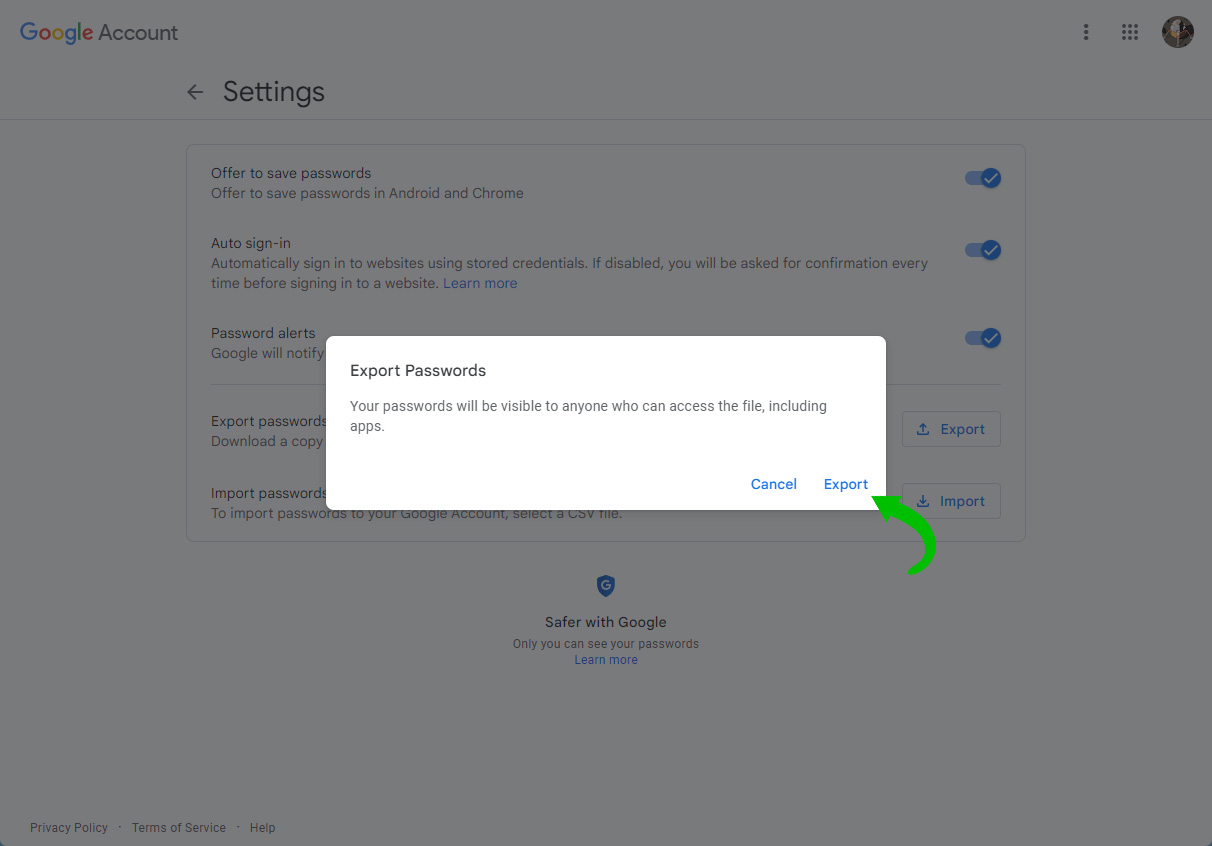Confirm Export in the dialog
This screenshot has height=846, width=1212.
click(846, 484)
